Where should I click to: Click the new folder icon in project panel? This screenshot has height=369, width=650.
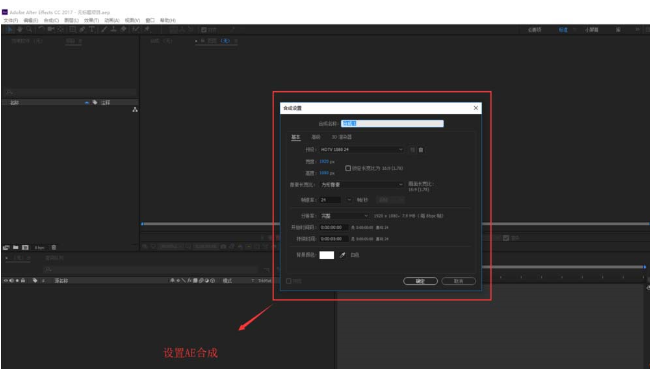[15, 248]
